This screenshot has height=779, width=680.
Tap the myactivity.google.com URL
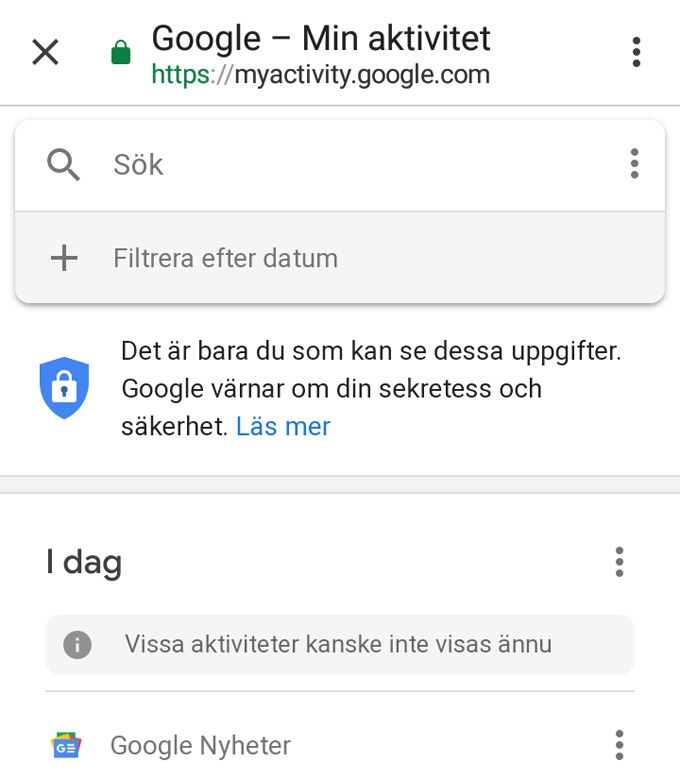tap(321, 75)
